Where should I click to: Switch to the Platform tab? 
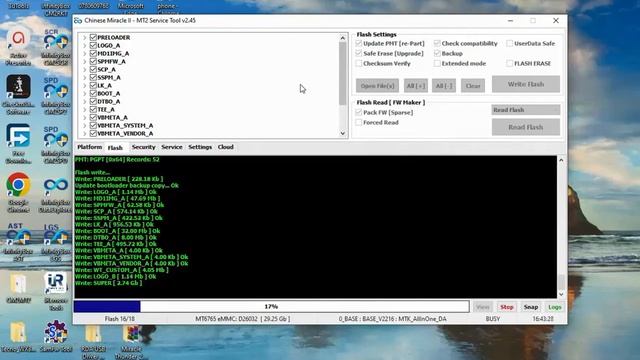coord(89,147)
